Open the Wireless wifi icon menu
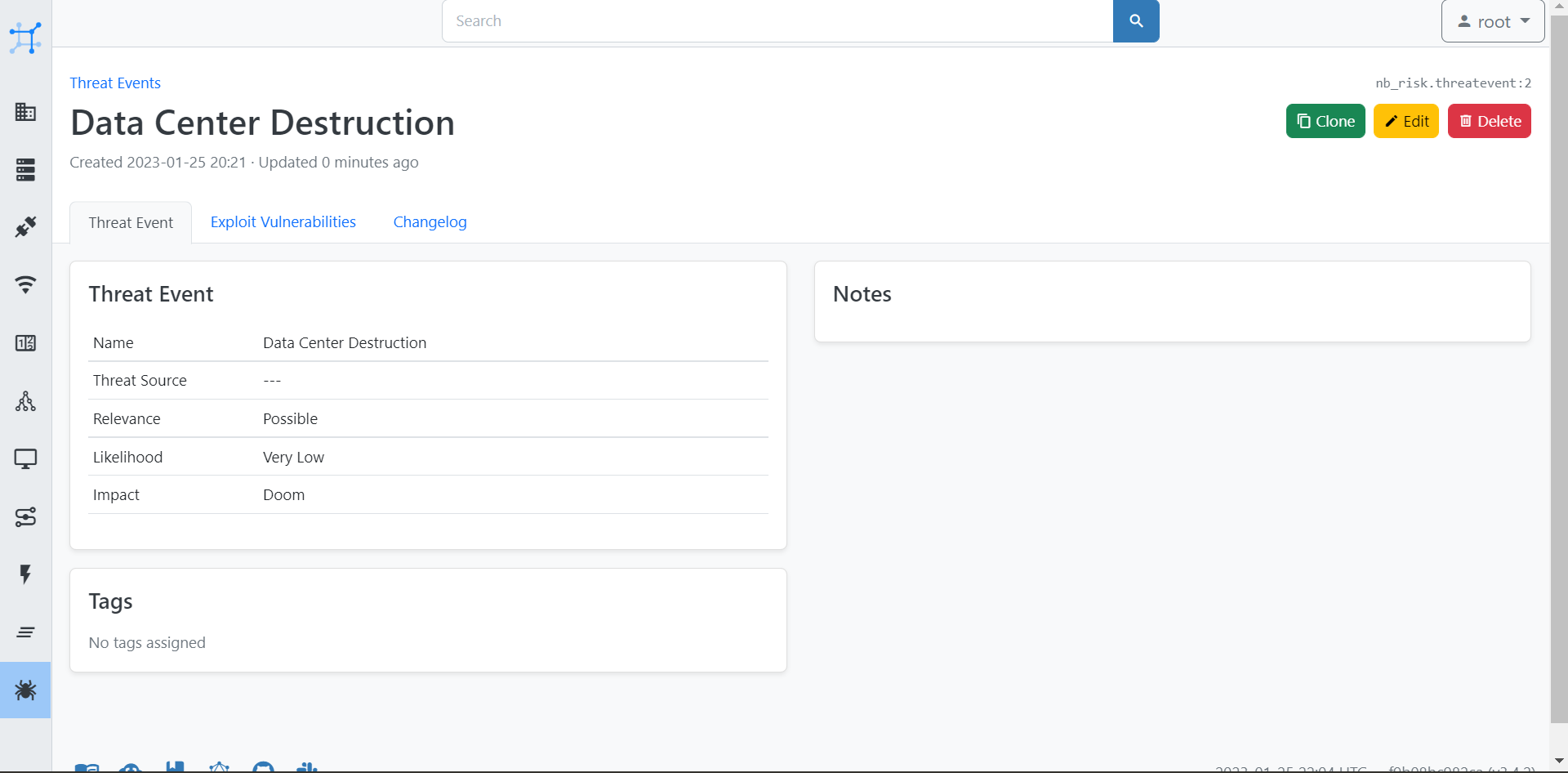Screen dimensions: 1568x773 pos(25,284)
